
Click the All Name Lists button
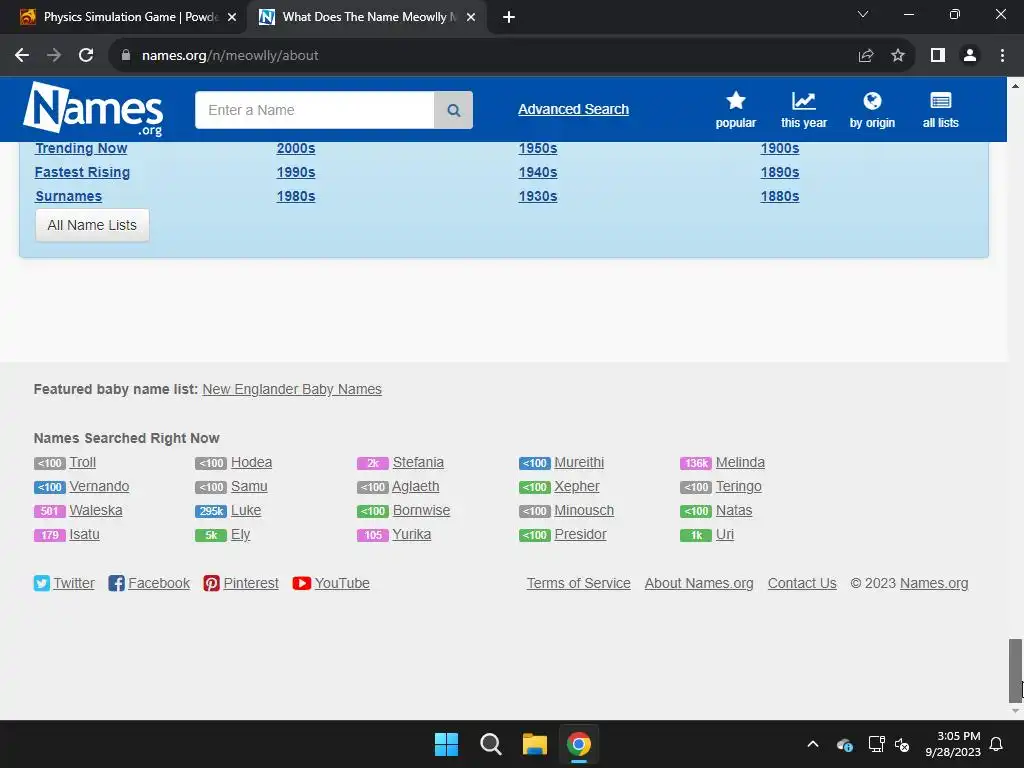[x=92, y=225]
